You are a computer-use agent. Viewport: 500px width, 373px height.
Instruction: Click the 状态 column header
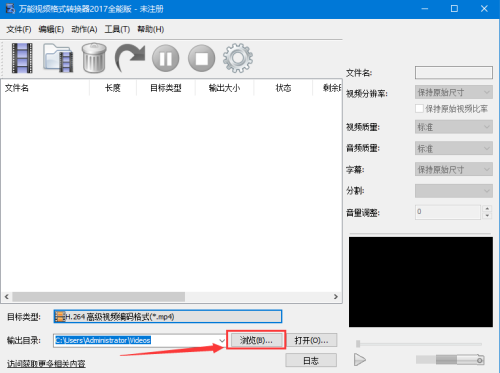click(283, 88)
